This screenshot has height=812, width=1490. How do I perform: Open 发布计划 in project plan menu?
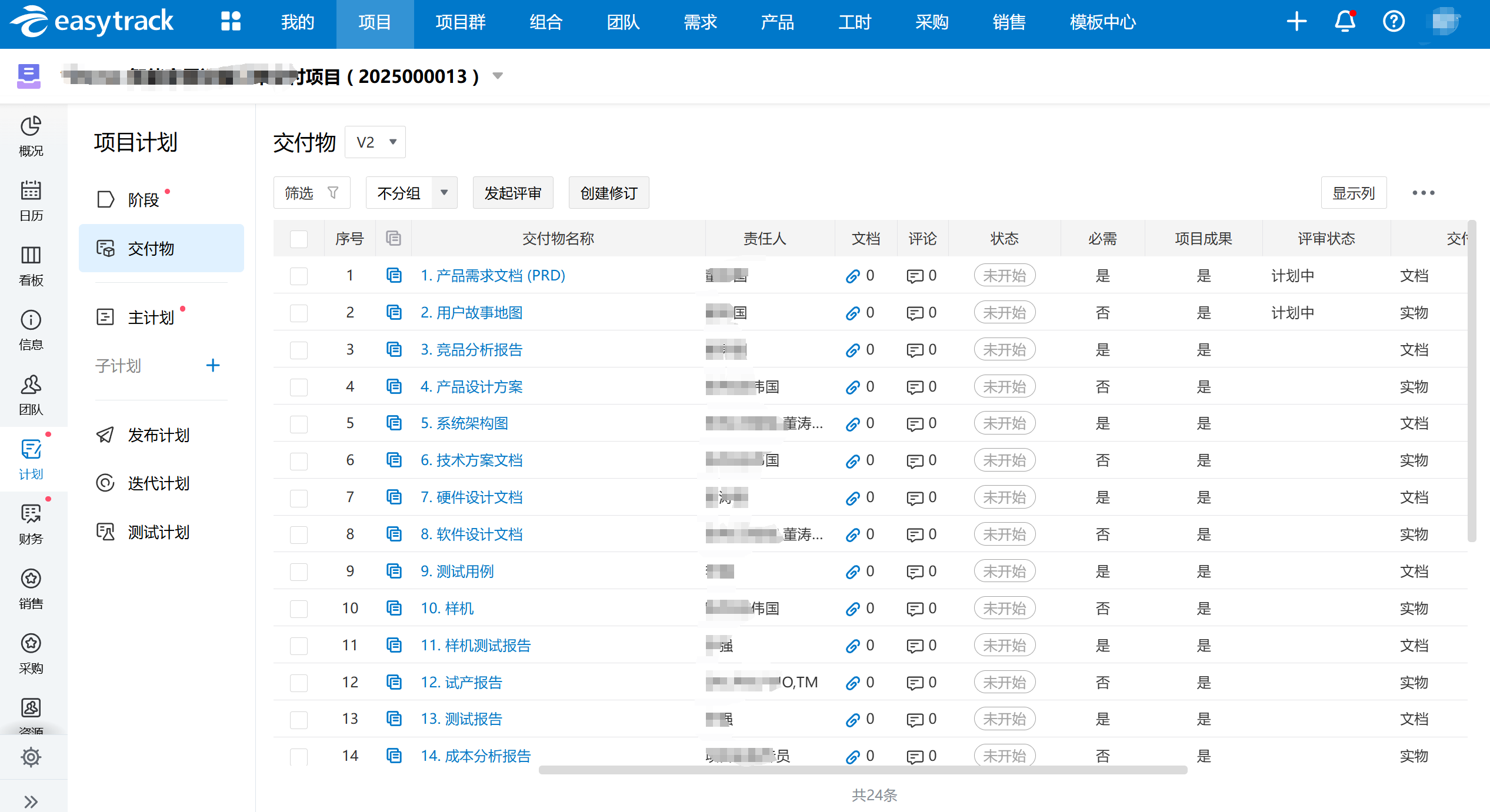click(158, 435)
